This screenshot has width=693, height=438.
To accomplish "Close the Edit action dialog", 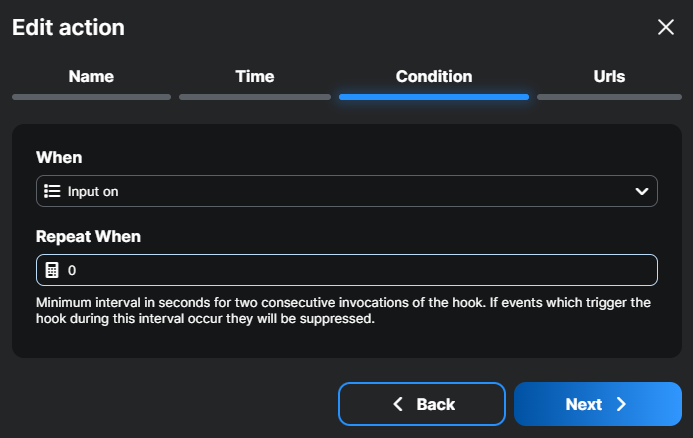I will (x=666, y=27).
